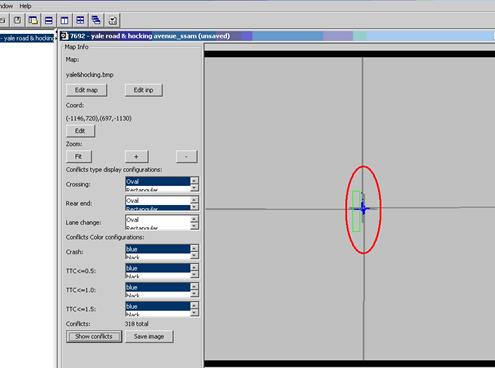Click the Show conflicts button

coord(94,336)
